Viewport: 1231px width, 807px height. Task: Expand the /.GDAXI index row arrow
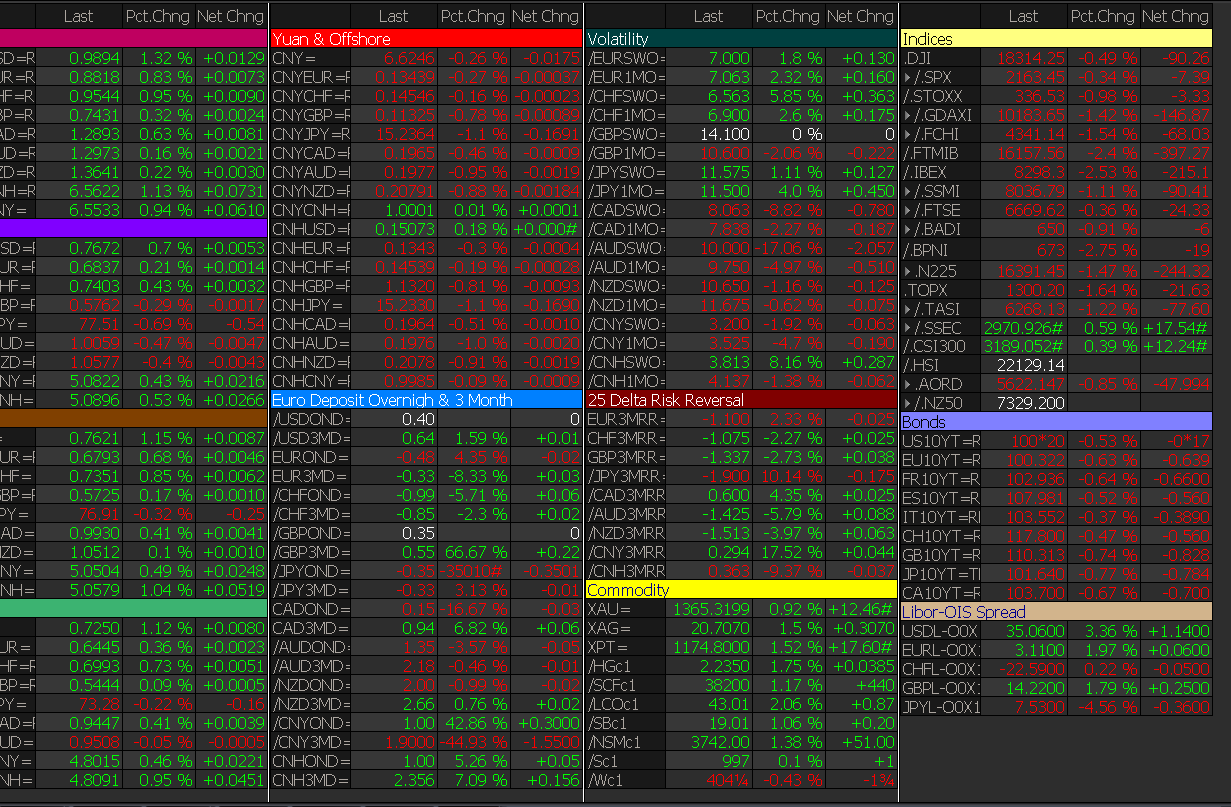tap(907, 116)
